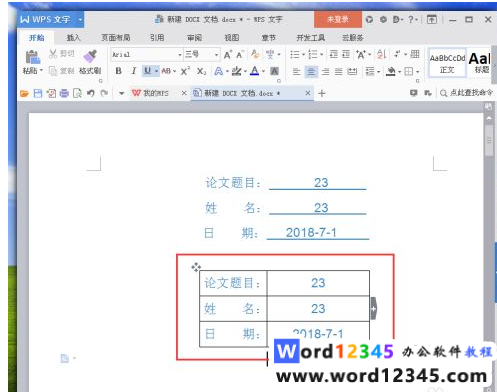
Task: Align text left
Action: coord(296,71)
